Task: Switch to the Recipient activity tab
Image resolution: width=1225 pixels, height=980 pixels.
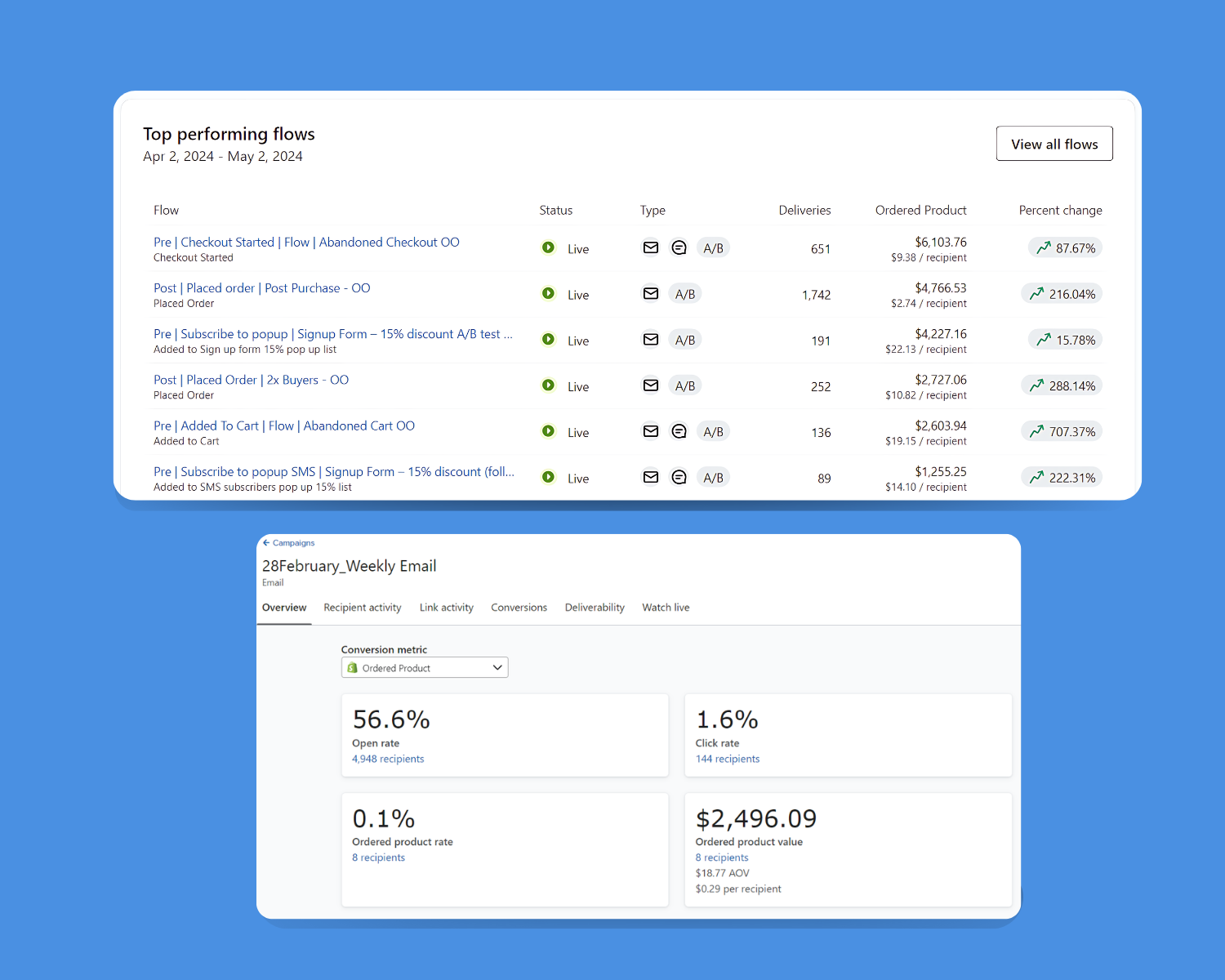Action: [362, 608]
